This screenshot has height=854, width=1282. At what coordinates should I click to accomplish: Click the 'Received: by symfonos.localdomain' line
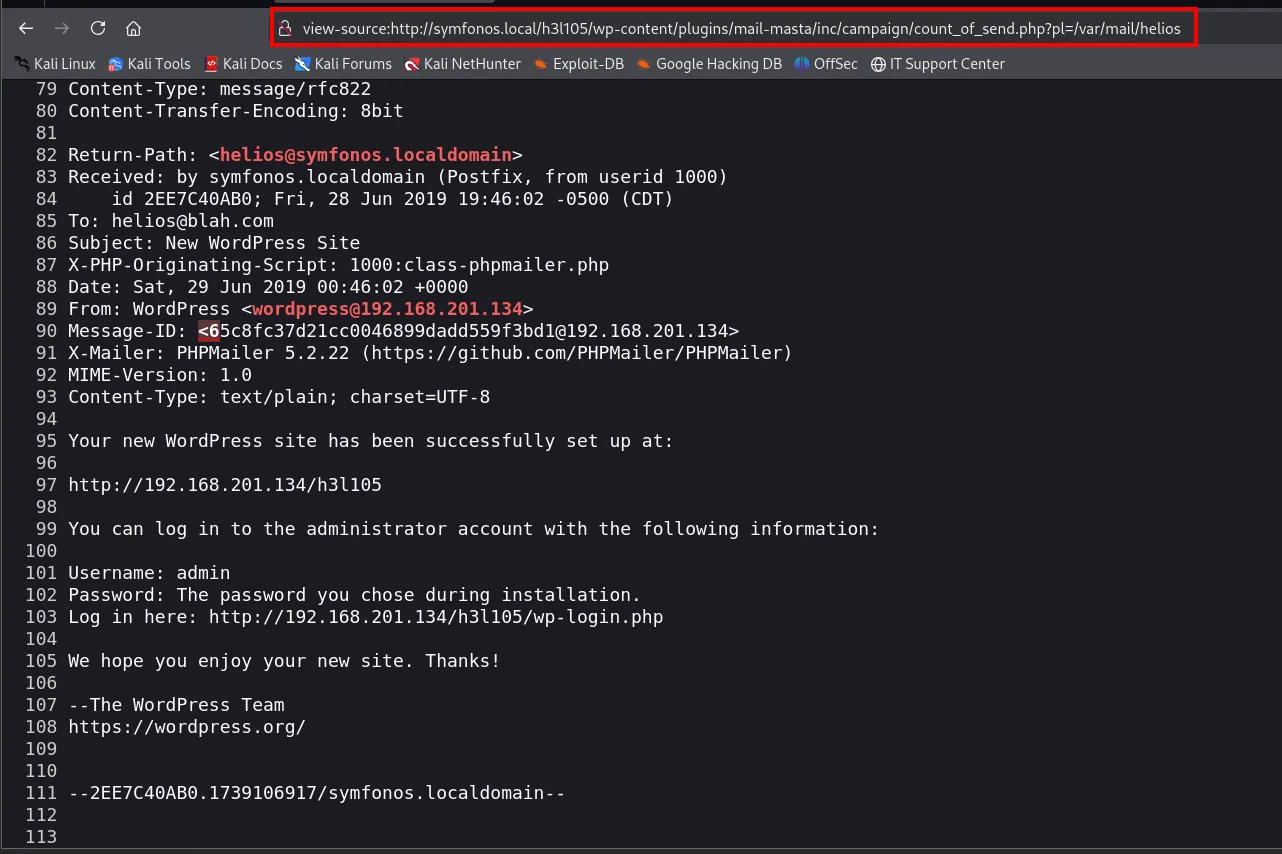(398, 177)
